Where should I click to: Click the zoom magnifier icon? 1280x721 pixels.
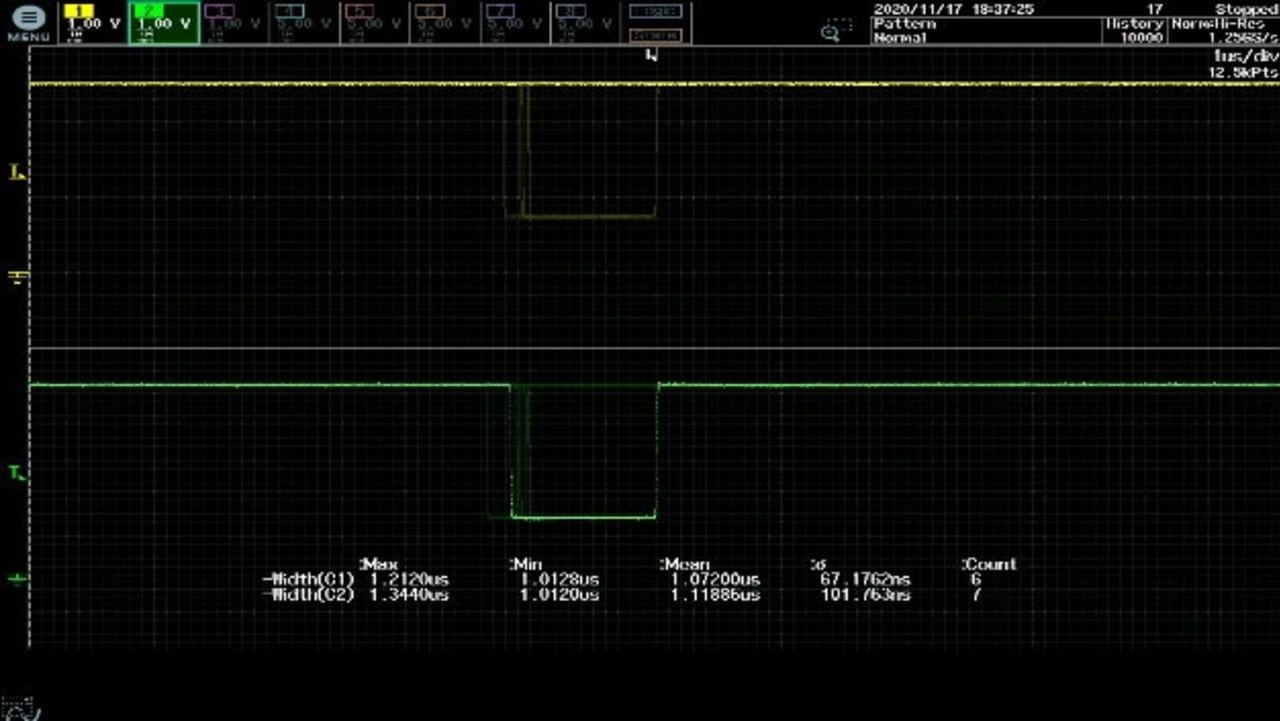click(x=830, y=33)
